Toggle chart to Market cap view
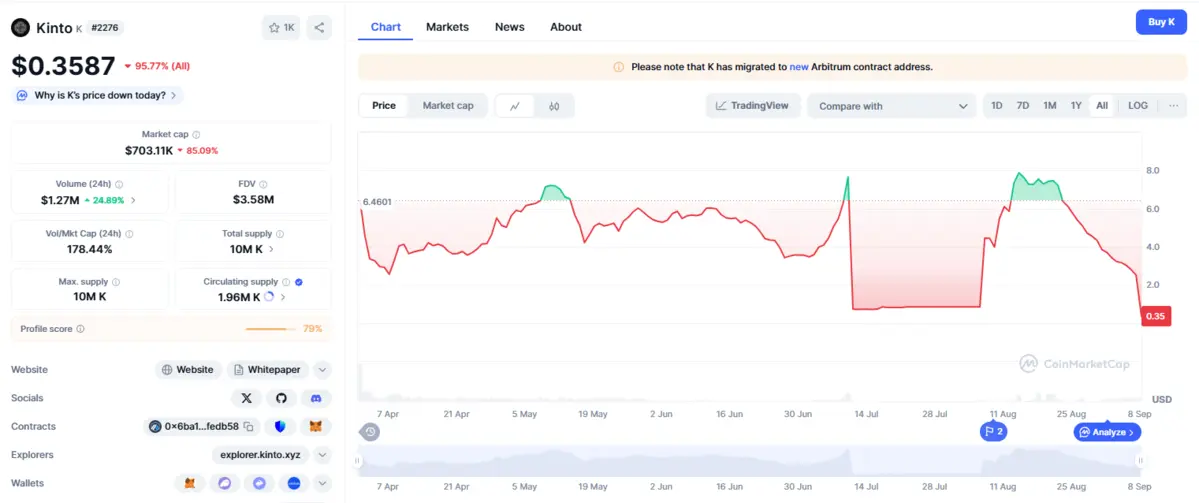 click(447, 106)
